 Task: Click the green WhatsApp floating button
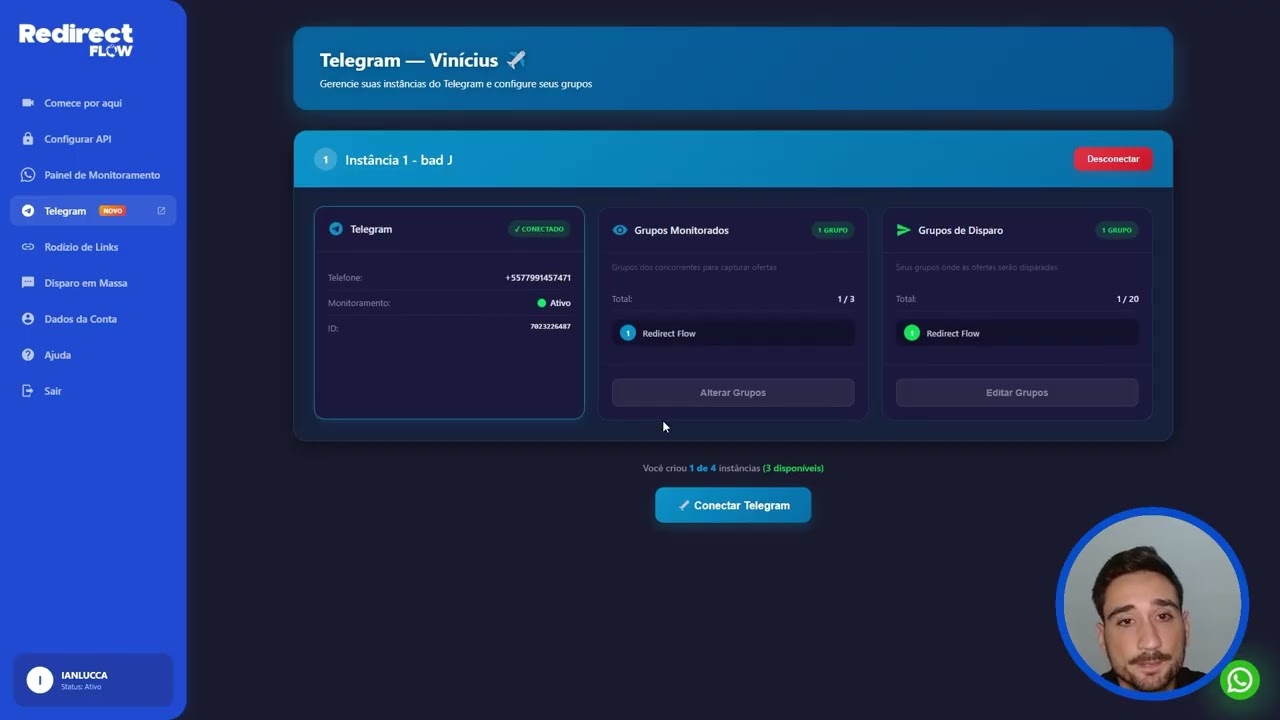pyautogui.click(x=1240, y=680)
